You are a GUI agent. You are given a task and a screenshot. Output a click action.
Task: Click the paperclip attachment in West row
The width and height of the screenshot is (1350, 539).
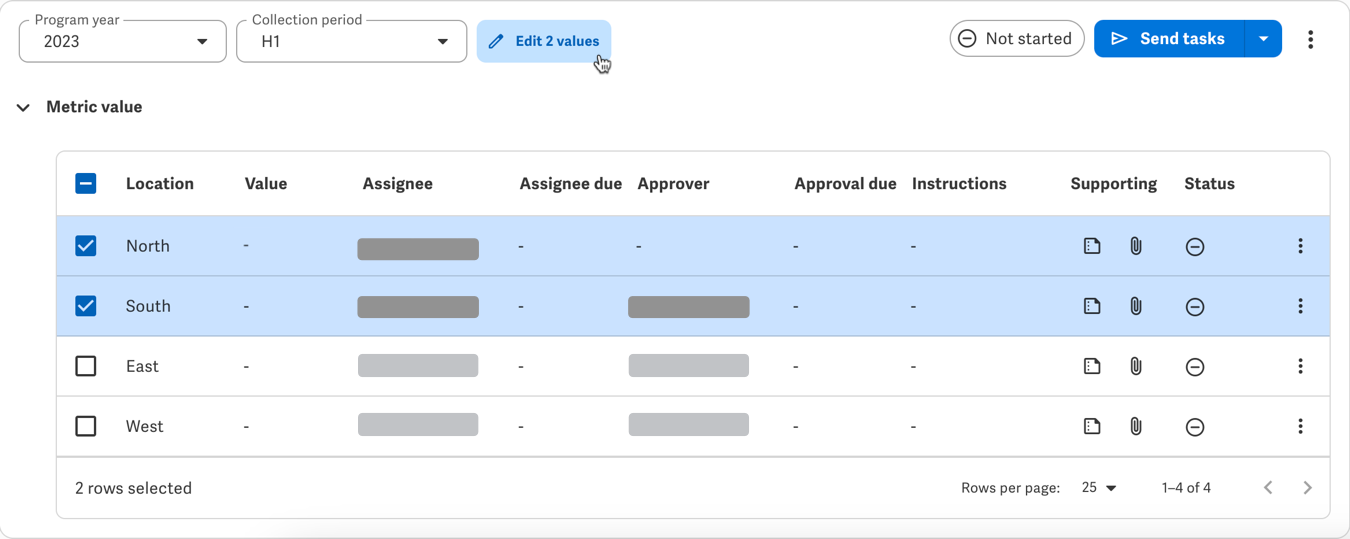coord(1136,426)
